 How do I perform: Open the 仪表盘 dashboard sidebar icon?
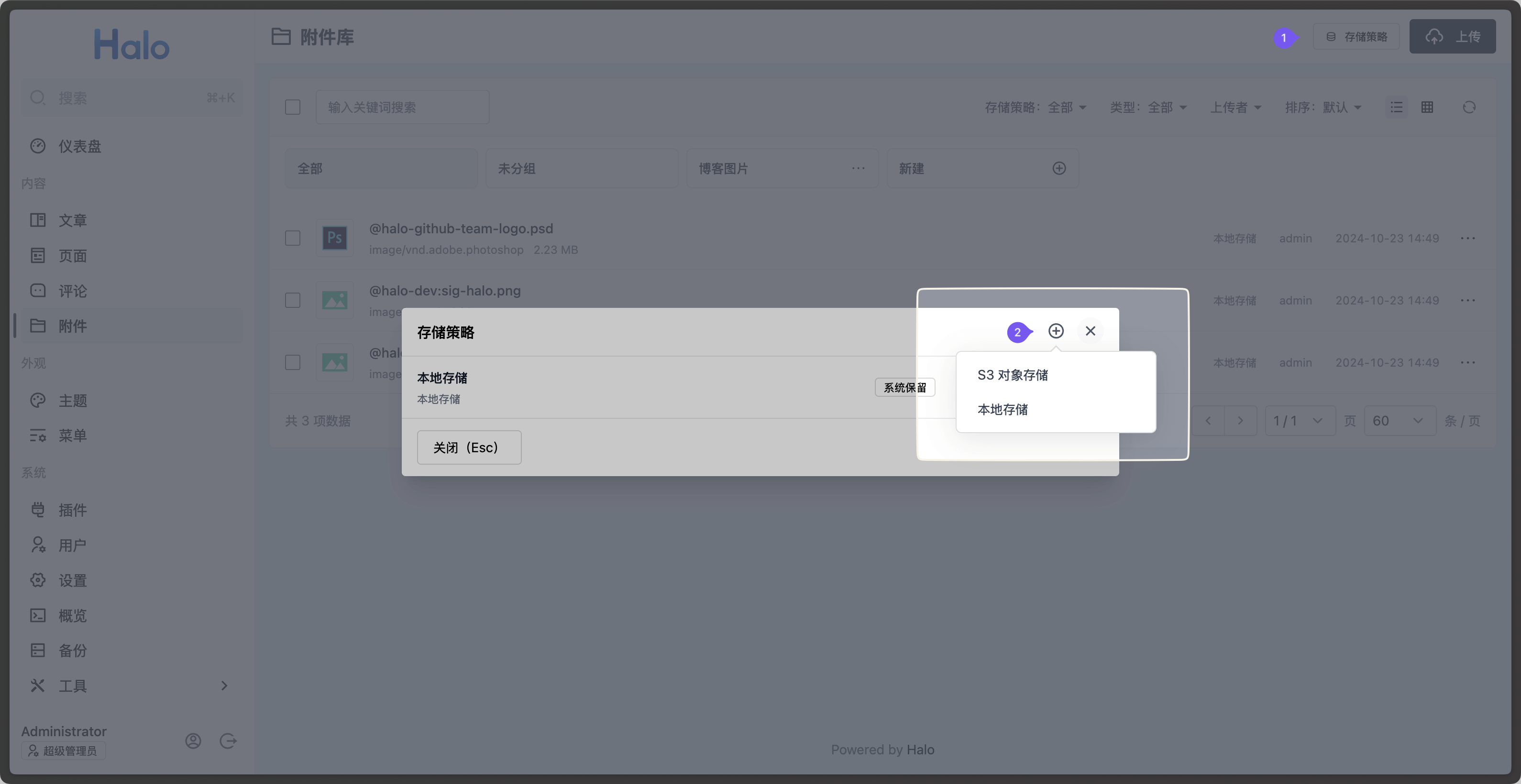coord(38,146)
